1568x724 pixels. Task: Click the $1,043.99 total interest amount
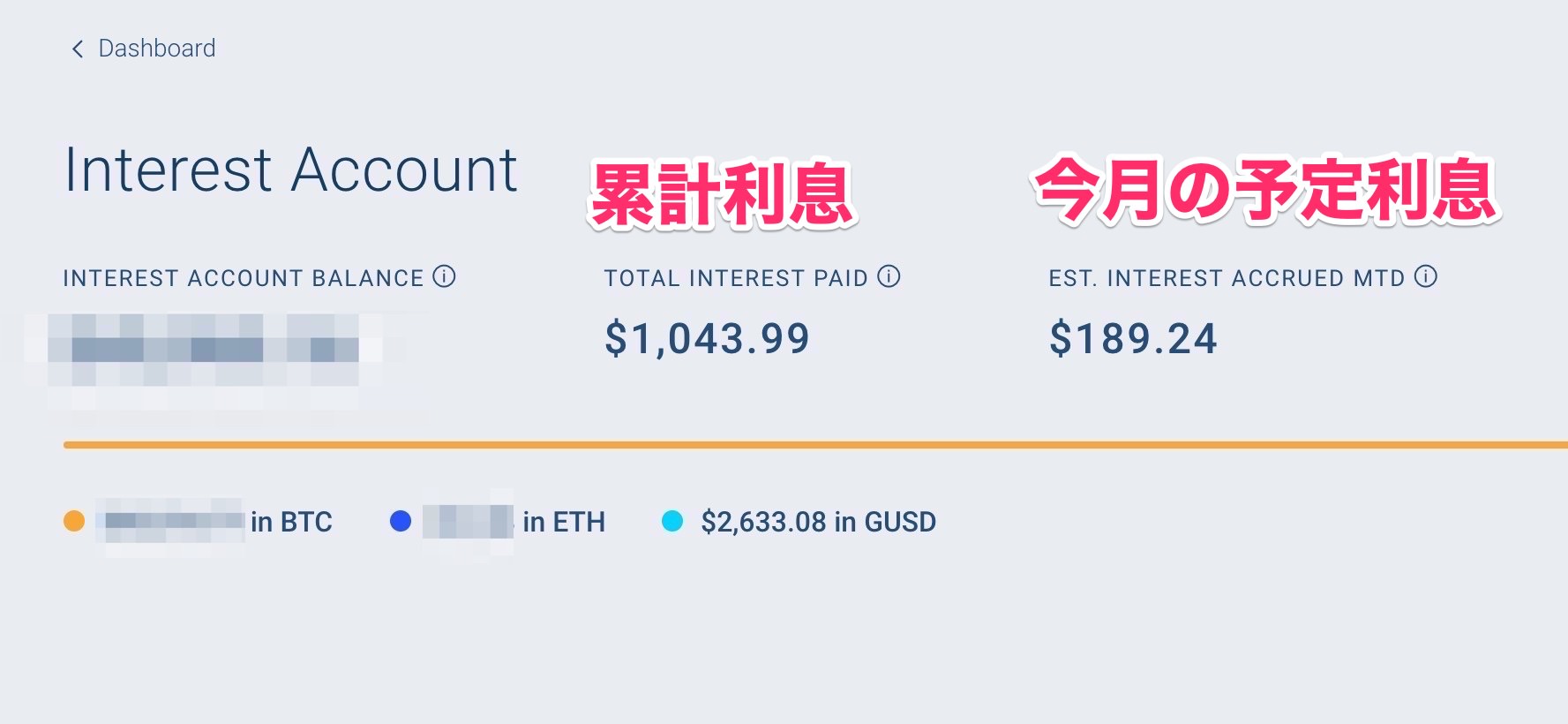point(707,339)
